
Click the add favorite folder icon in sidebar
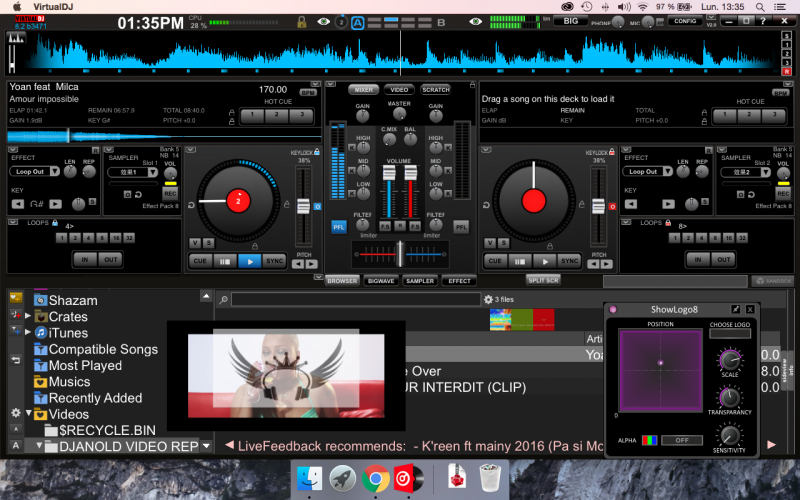tap(15, 297)
